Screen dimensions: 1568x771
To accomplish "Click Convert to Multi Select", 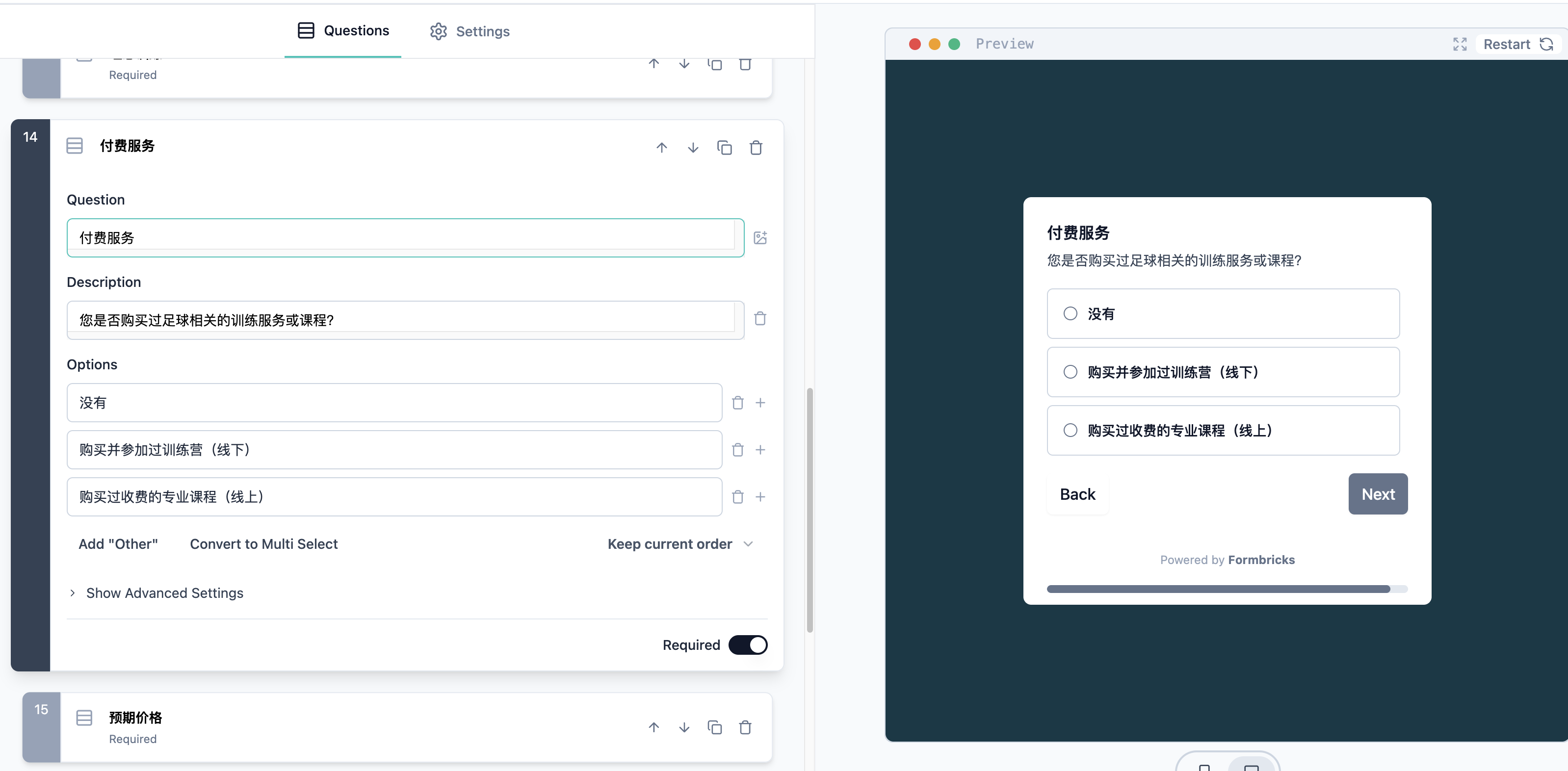I will pos(263,544).
